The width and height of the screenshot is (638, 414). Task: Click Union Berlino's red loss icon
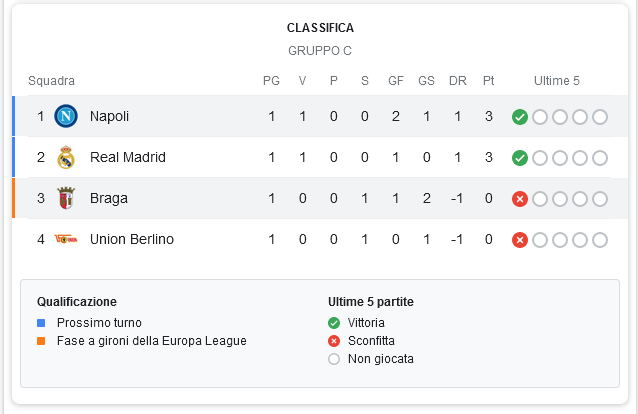(520, 240)
